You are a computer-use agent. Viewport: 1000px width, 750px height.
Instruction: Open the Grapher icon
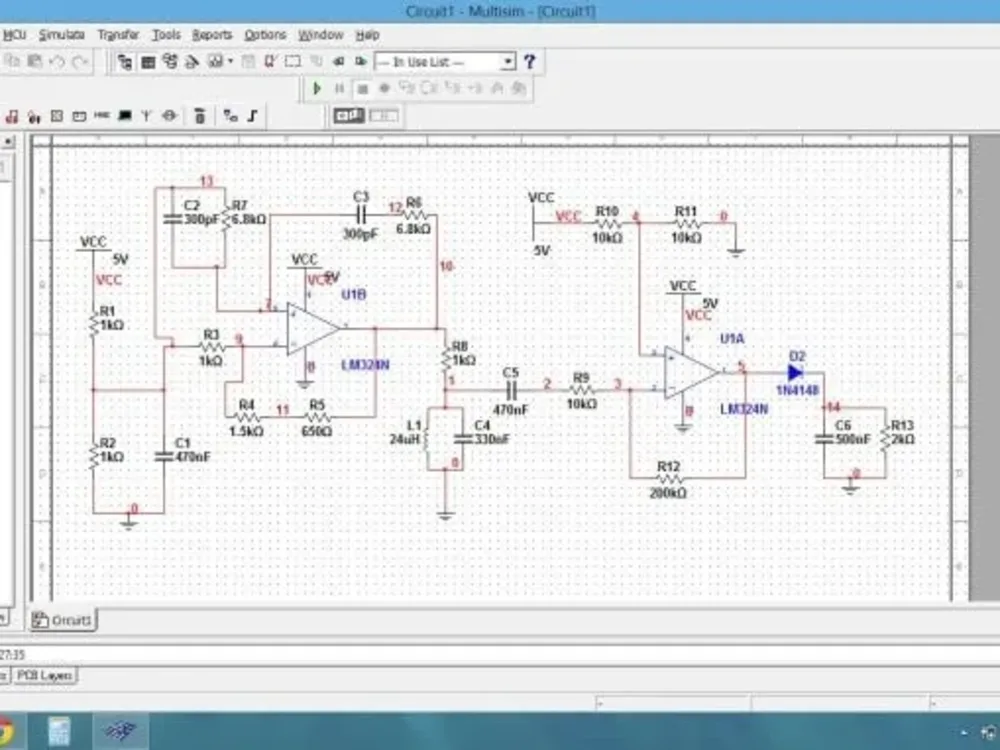pyautogui.click(x=216, y=62)
